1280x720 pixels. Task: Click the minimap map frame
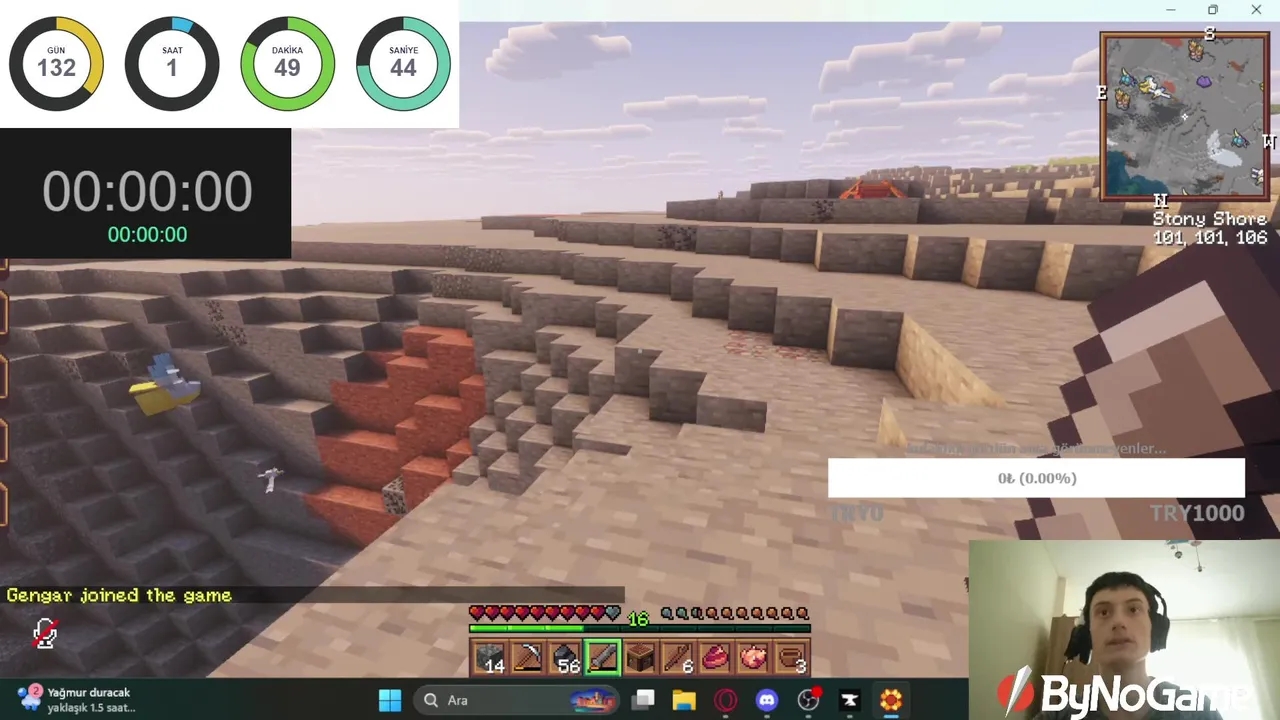click(1185, 116)
